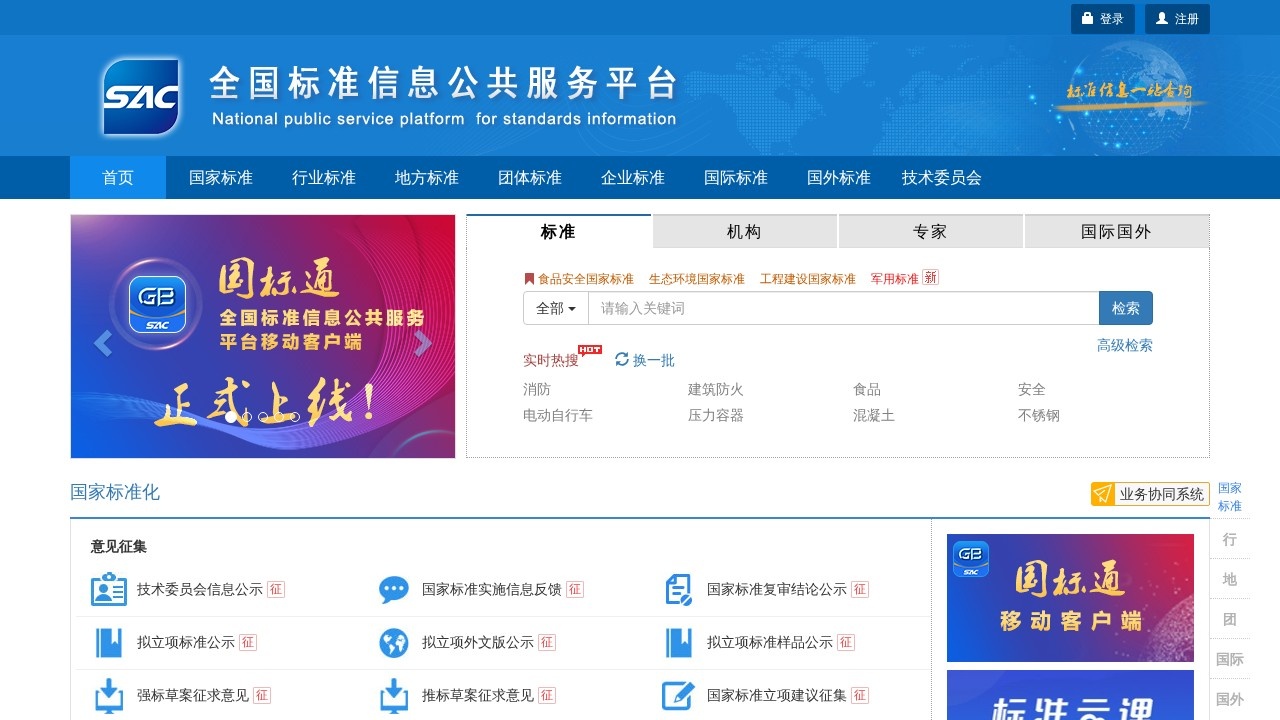1280x720 pixels.
Task: Open the 国外标准 navigation item
Action: click(x=839, y=177)
